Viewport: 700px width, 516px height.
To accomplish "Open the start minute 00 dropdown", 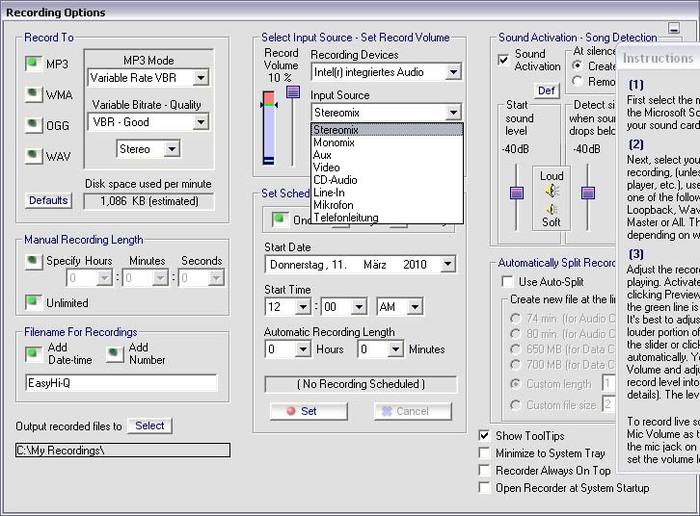I will point(344,307).
